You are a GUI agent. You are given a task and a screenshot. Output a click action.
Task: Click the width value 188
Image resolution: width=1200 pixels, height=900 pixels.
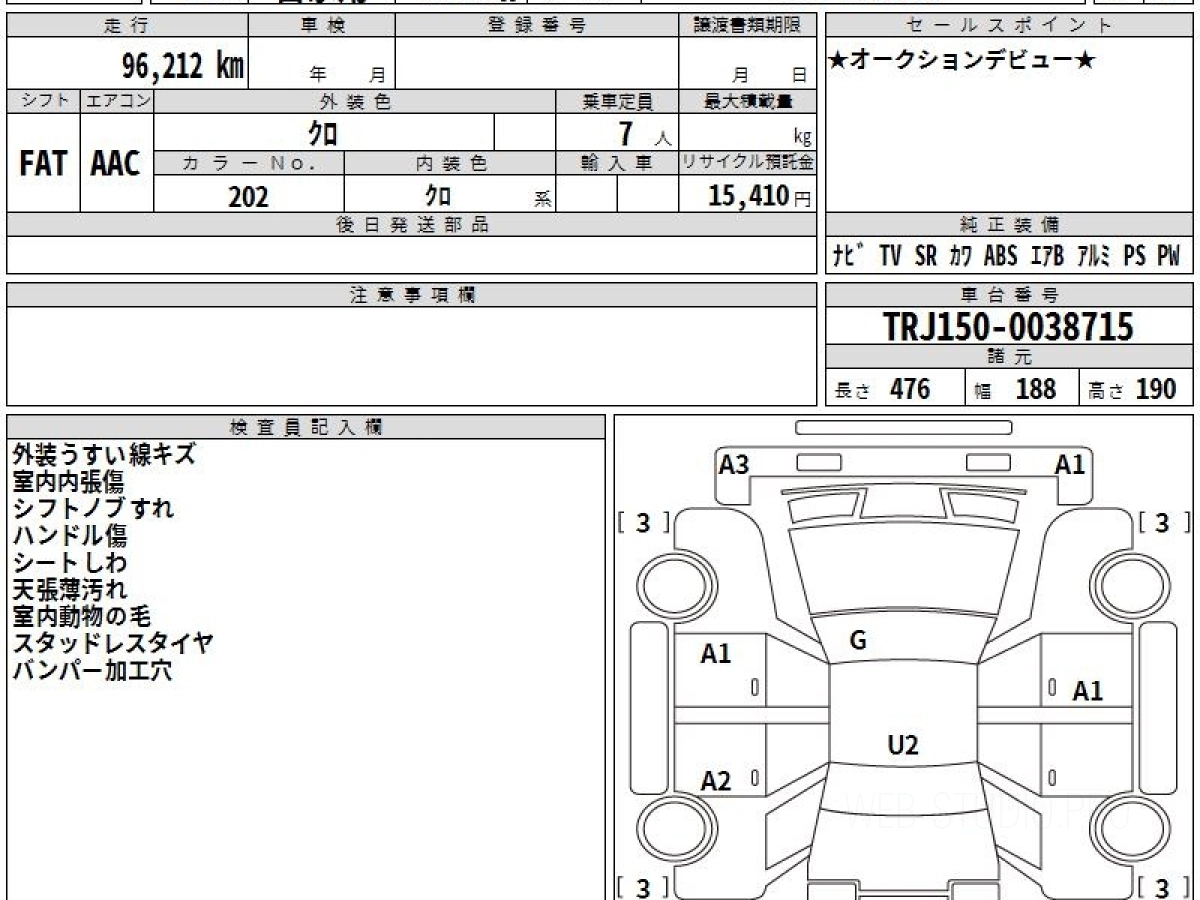pyautogui.click(x=1036, y=389)
